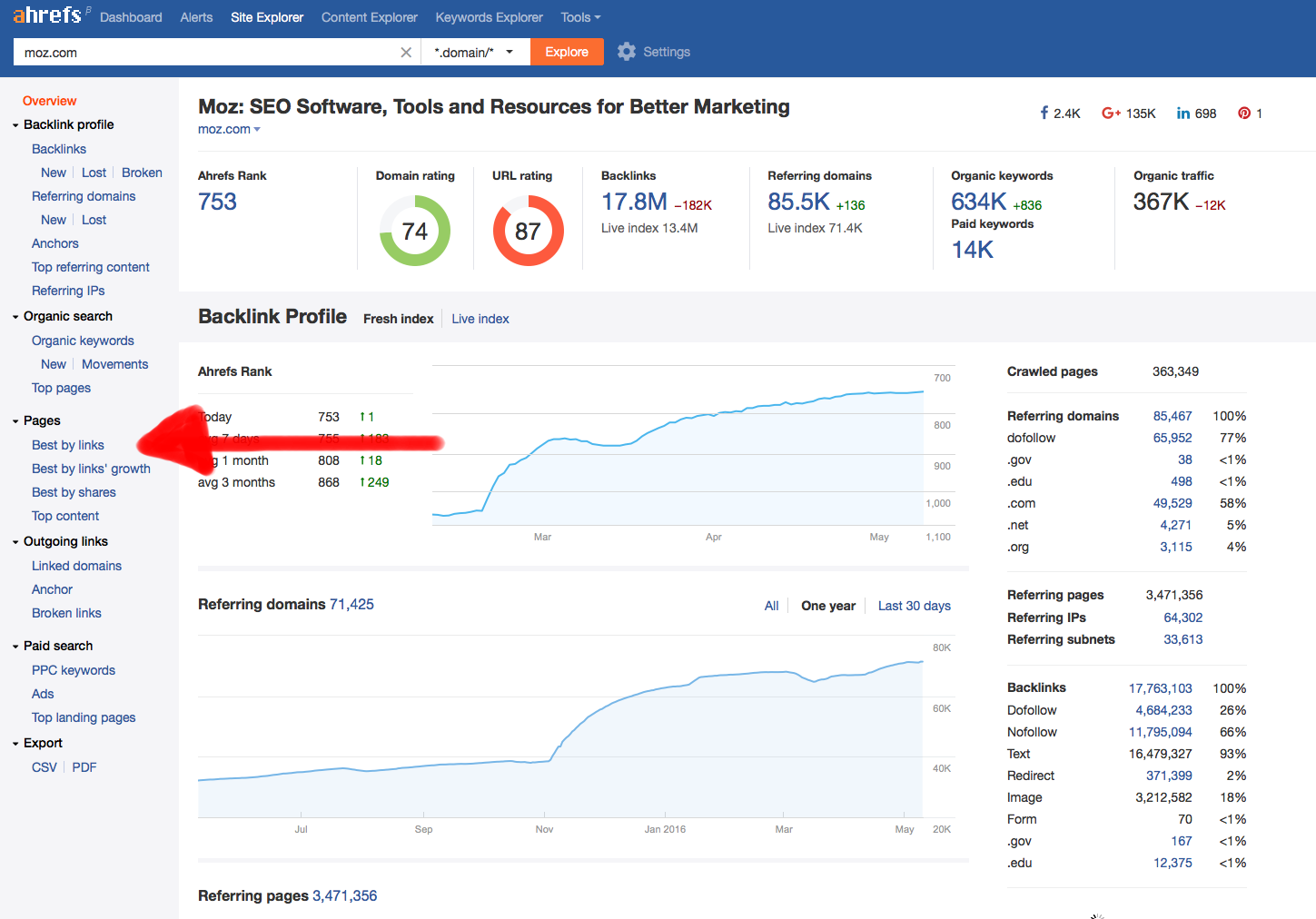This screenshot has height=919, width=1316.
Task: Select the LinkedIn icon
Action: pos(1183,113)
